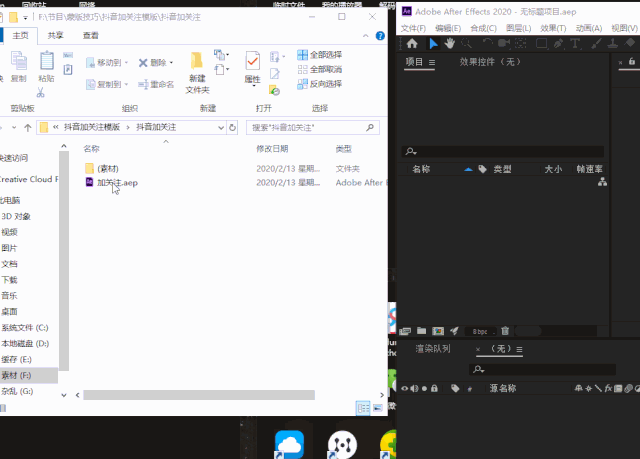Click Select All in Explorer ribbon
Viewport: 640px width, 459px height.
point(320,55)
